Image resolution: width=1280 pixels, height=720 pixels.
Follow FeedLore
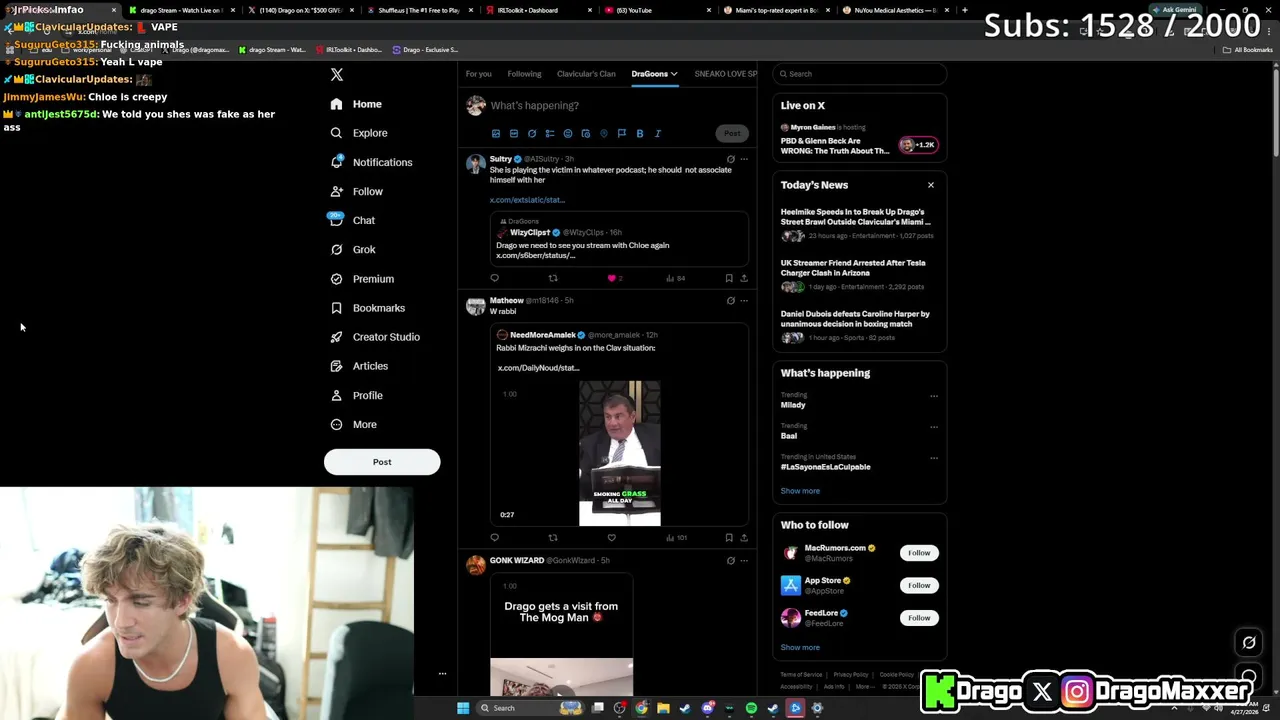point(919,618)
